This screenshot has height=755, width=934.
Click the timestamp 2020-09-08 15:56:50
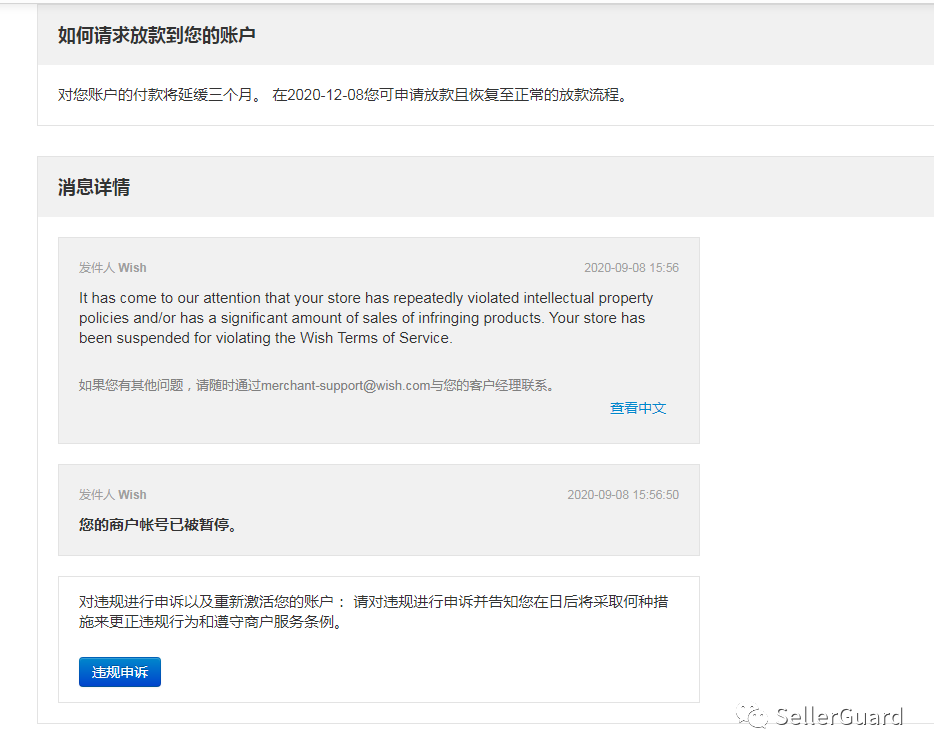(x=622, y=494)
